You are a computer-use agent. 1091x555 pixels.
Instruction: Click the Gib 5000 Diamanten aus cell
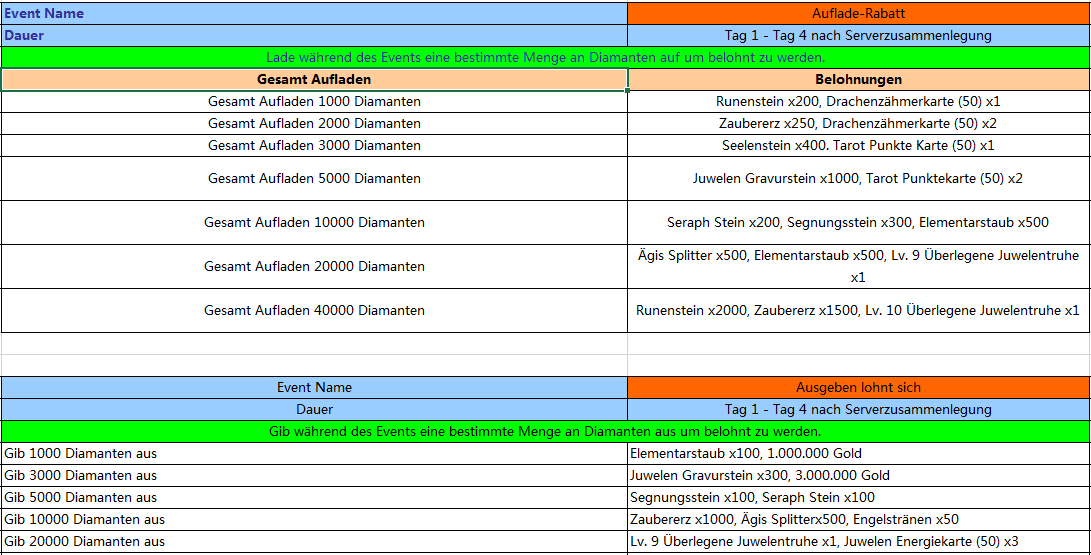click(x=314, y=497)
